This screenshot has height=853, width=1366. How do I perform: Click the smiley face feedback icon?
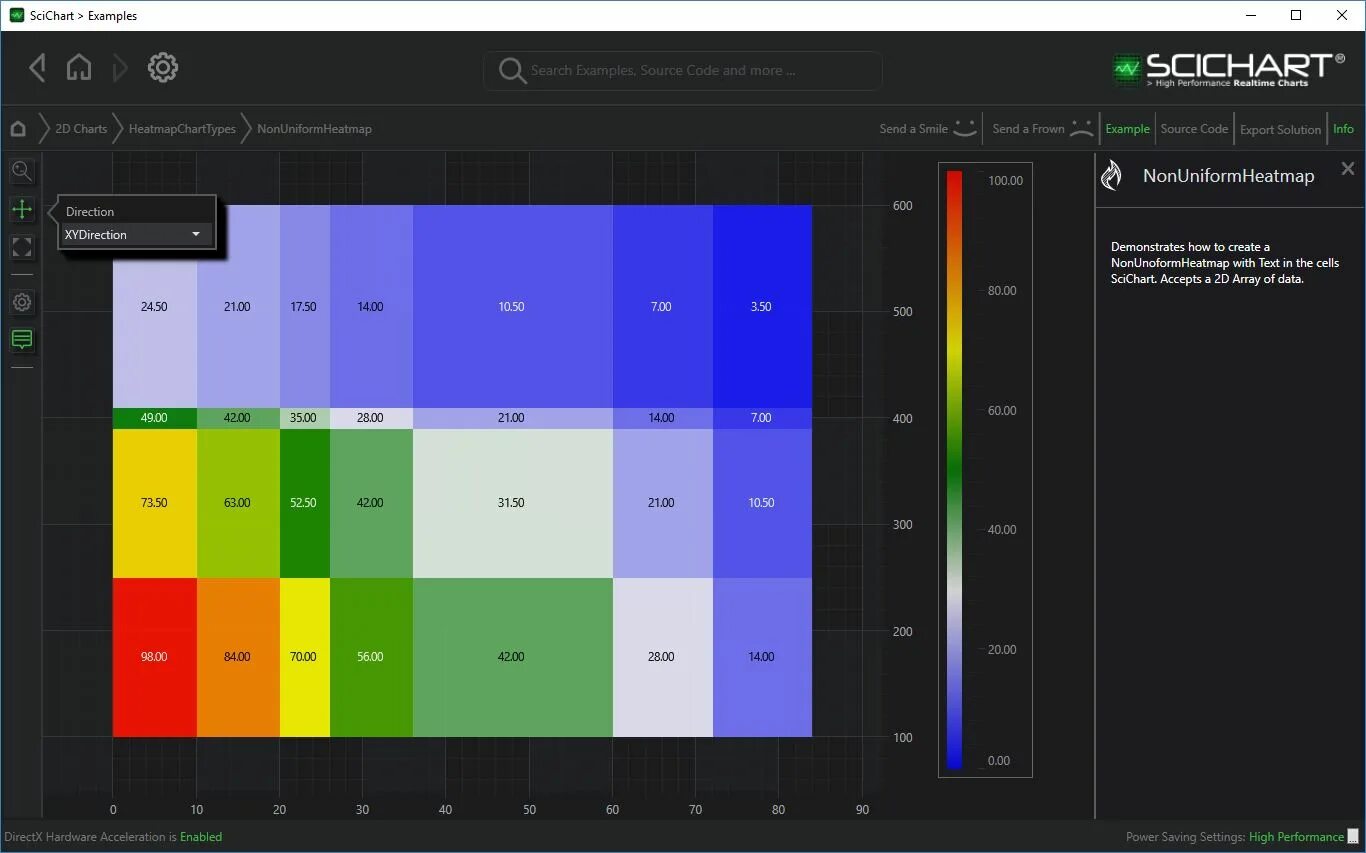click(965, 128)
